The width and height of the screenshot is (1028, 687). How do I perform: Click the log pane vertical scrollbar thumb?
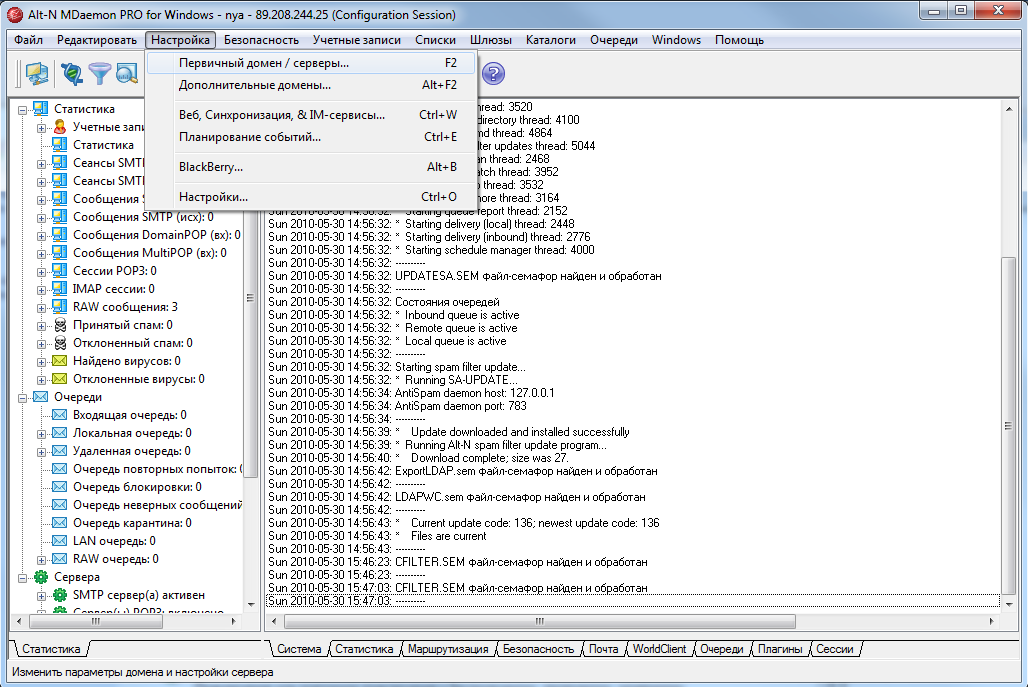[x=1008, y=425]
